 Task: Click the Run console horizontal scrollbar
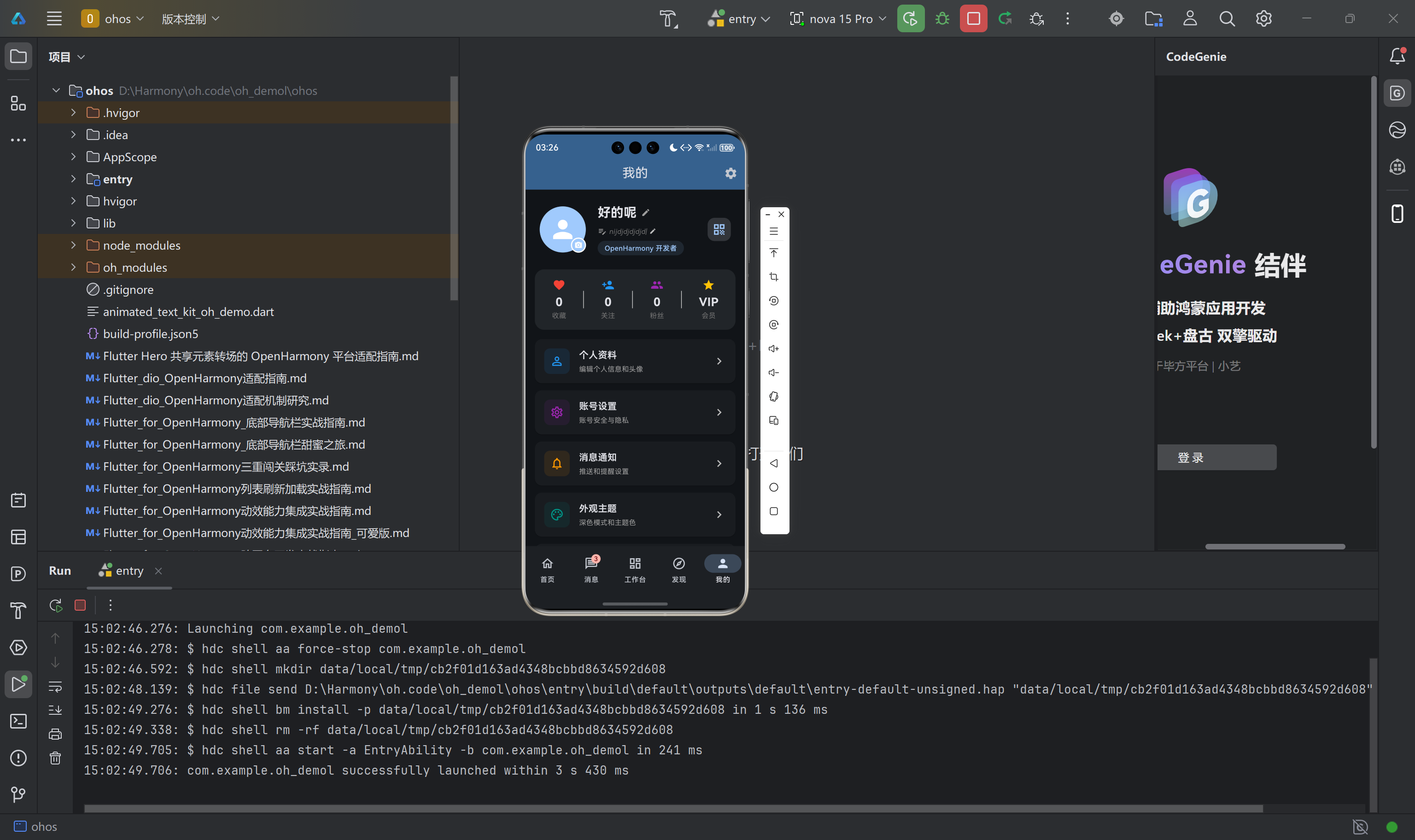pos(673,808)
